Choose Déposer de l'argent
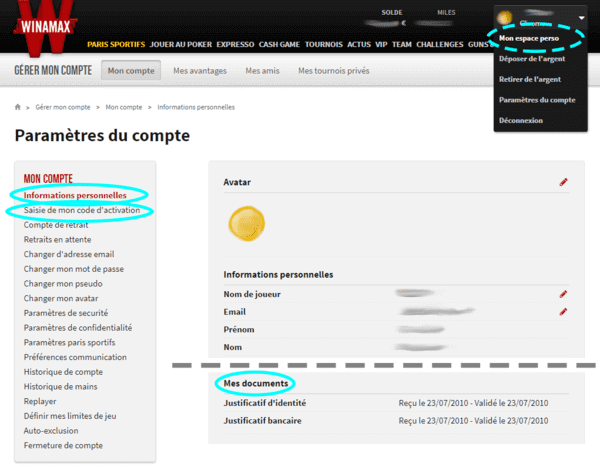This screenshot has width=600, height=470. click(532, 59)
